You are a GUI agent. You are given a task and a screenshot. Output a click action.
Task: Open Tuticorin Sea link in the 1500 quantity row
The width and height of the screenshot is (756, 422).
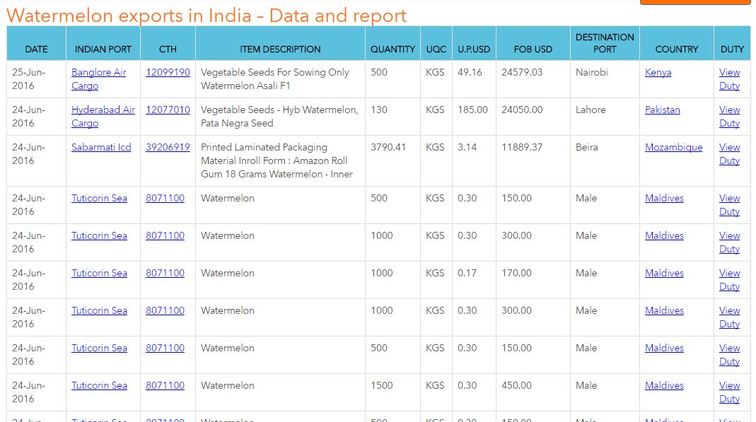pyautogui.click(x=99, y=385)
